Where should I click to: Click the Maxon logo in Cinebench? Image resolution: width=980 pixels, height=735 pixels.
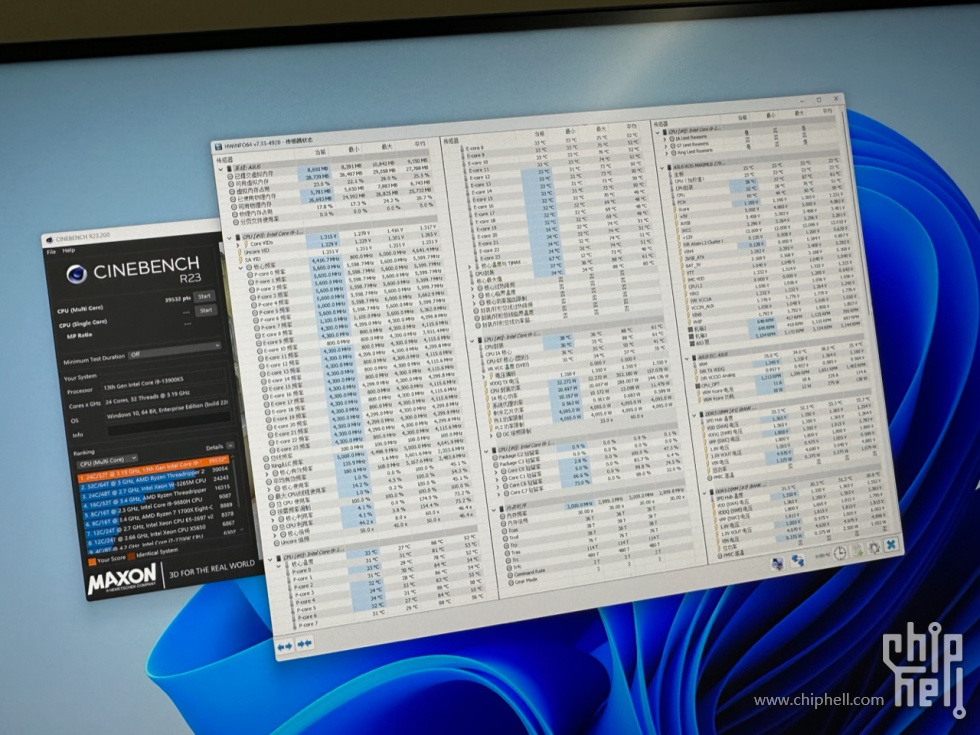click(x=122, y=580)
